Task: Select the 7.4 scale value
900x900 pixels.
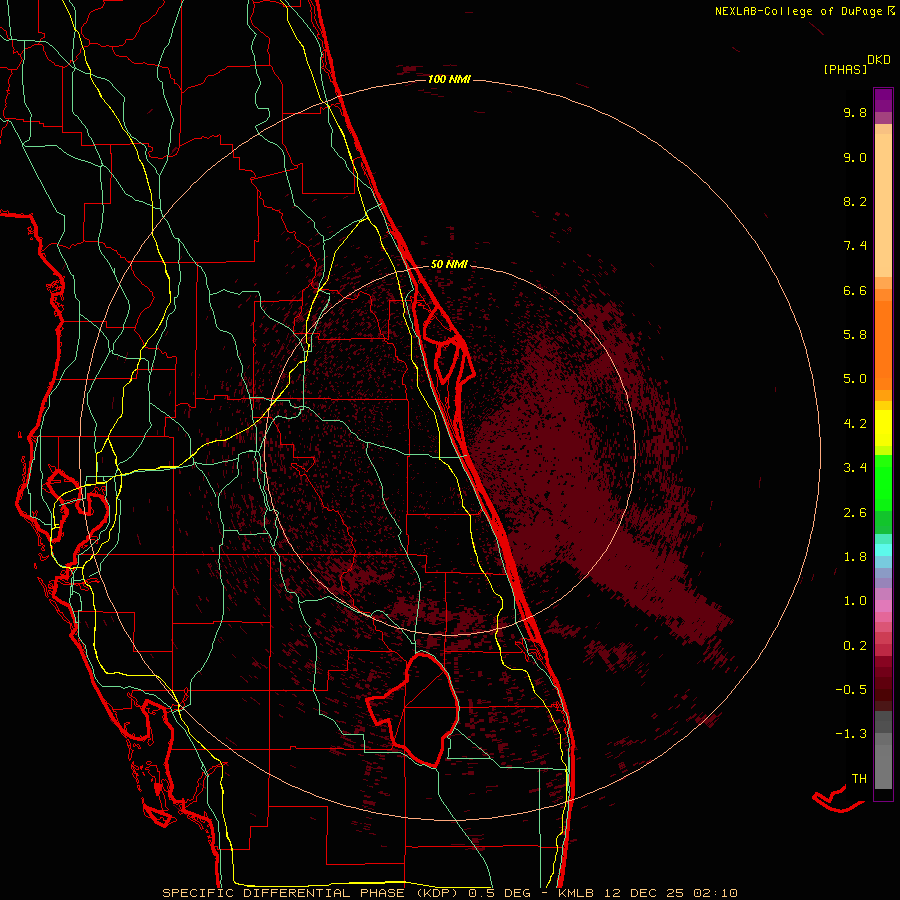Action: pos(855,246)
